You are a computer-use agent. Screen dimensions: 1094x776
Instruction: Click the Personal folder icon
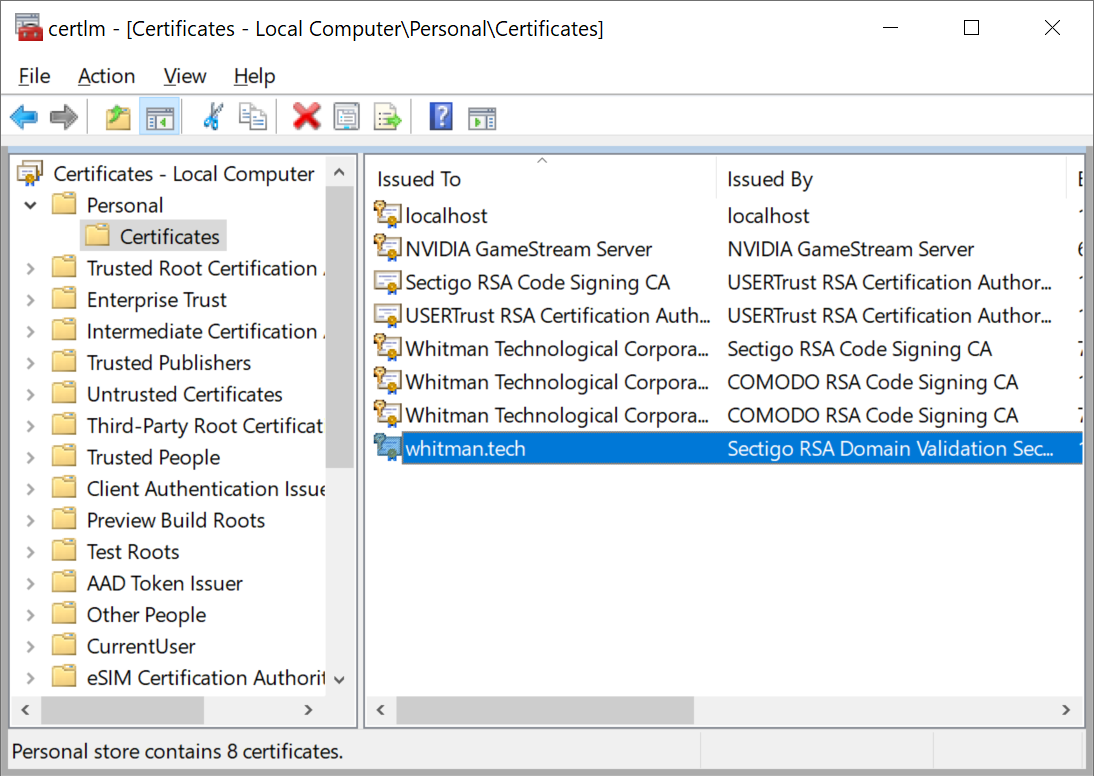coord(64,204)
